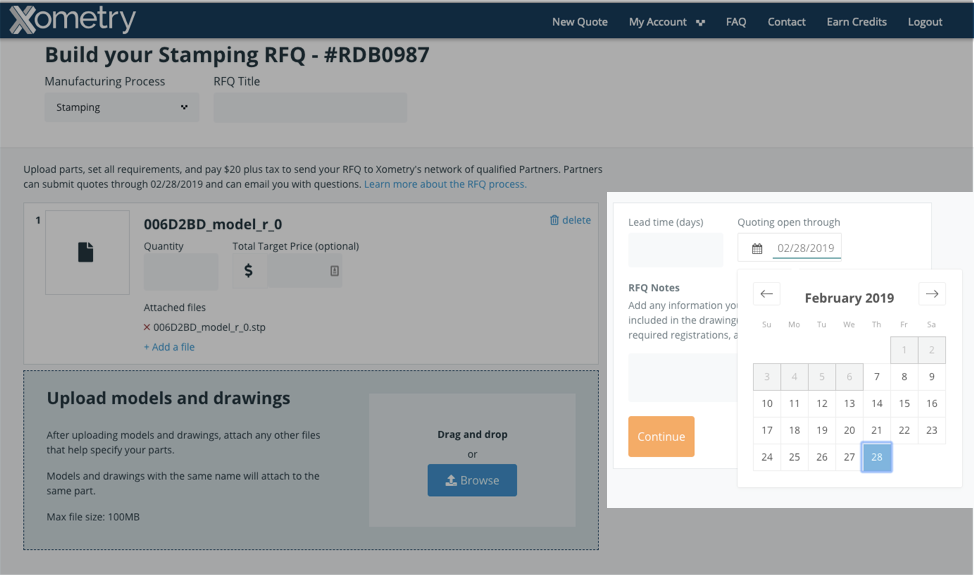The image size is (974, 575).
Task: Expand the My Account menu
Action: [667, 22]
